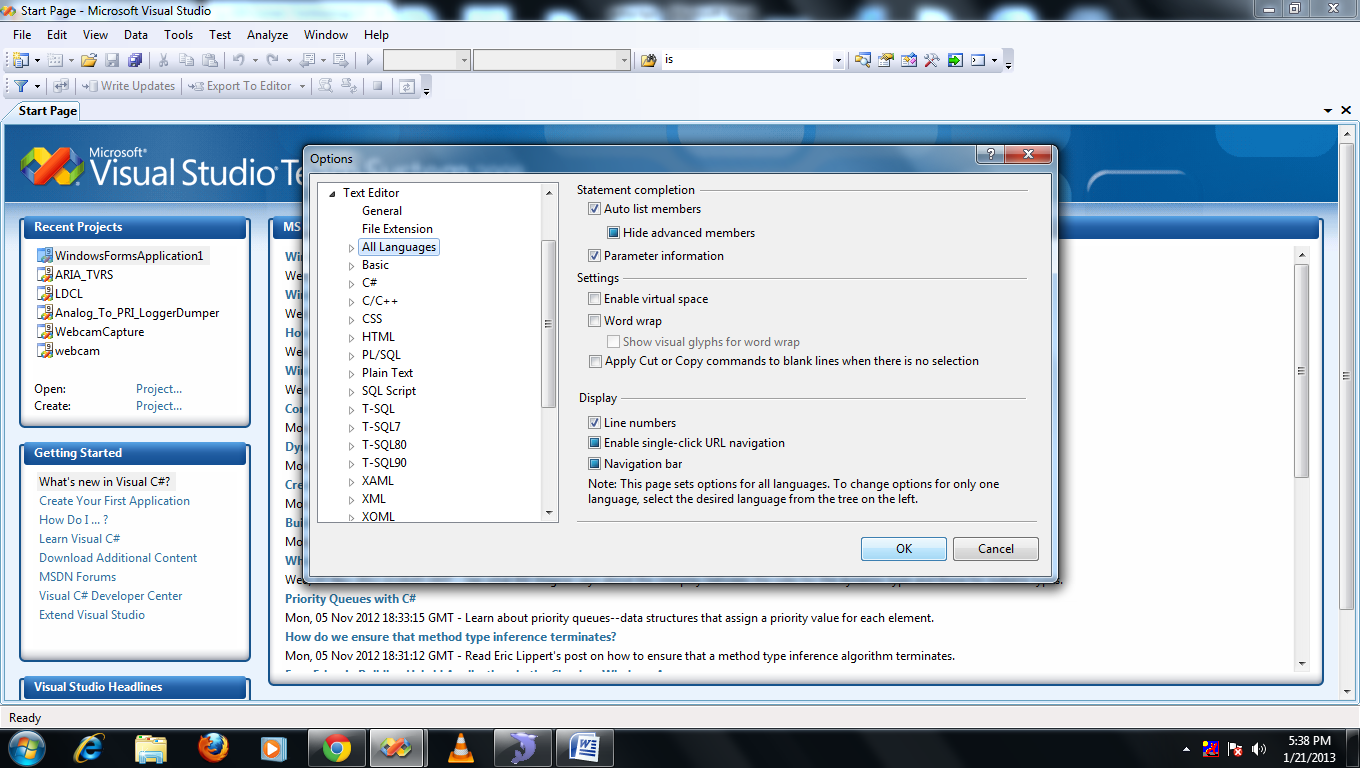Click the Start Debugging play icon

click(370, 60)
